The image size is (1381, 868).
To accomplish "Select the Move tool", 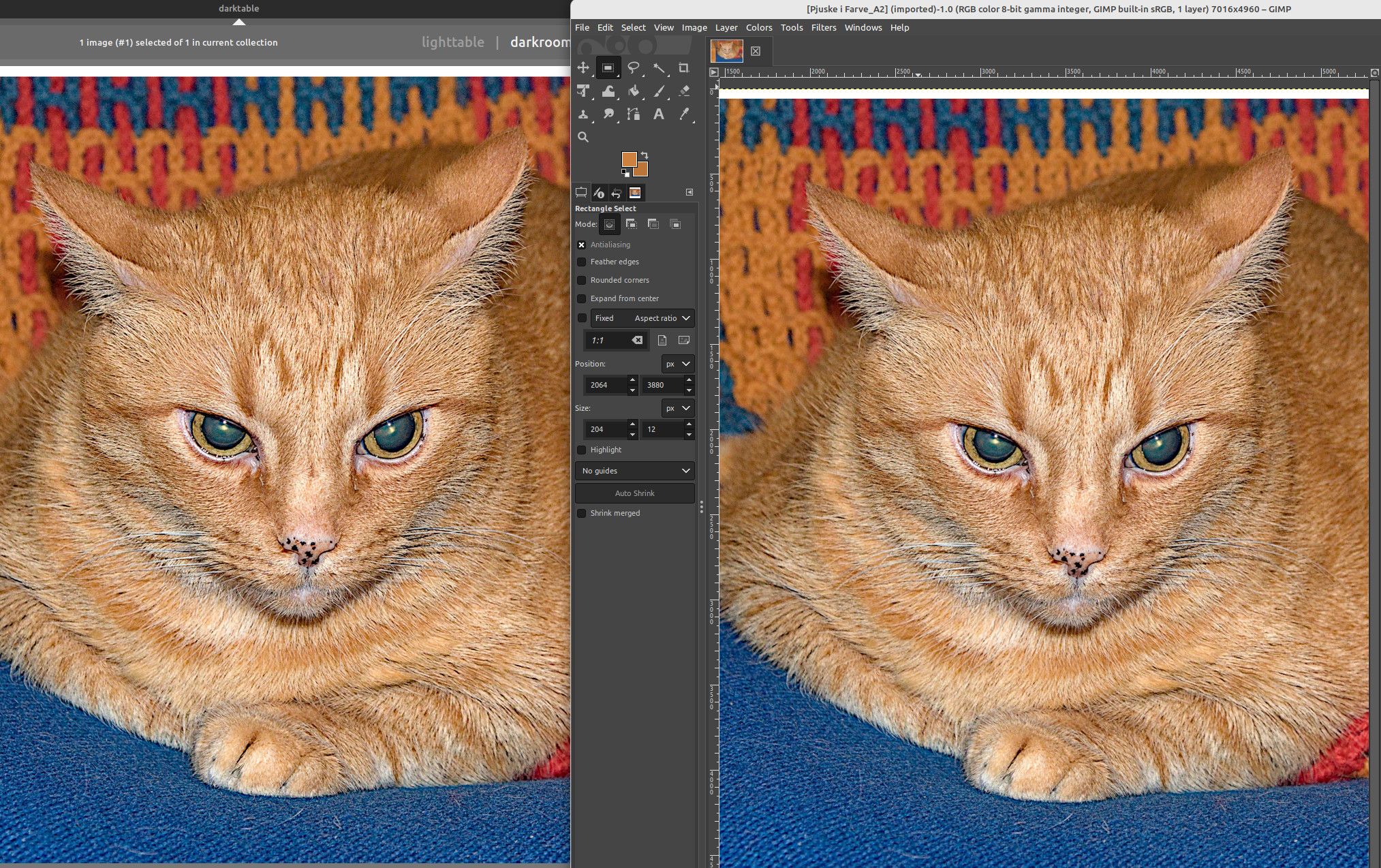I will tap(583, 67).
